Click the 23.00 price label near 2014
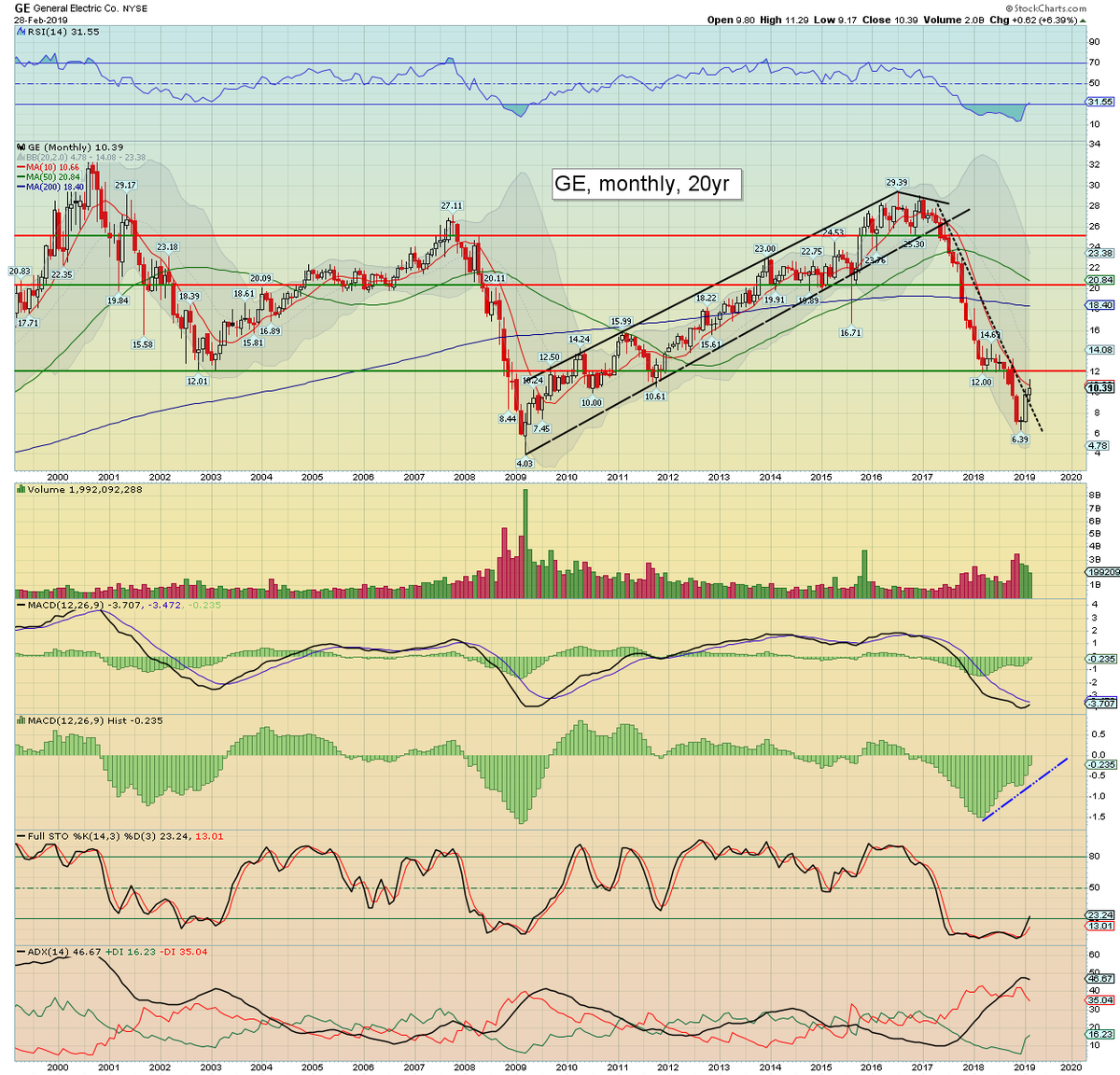This screenshot has width=1120, height=1075. (765, 249)
